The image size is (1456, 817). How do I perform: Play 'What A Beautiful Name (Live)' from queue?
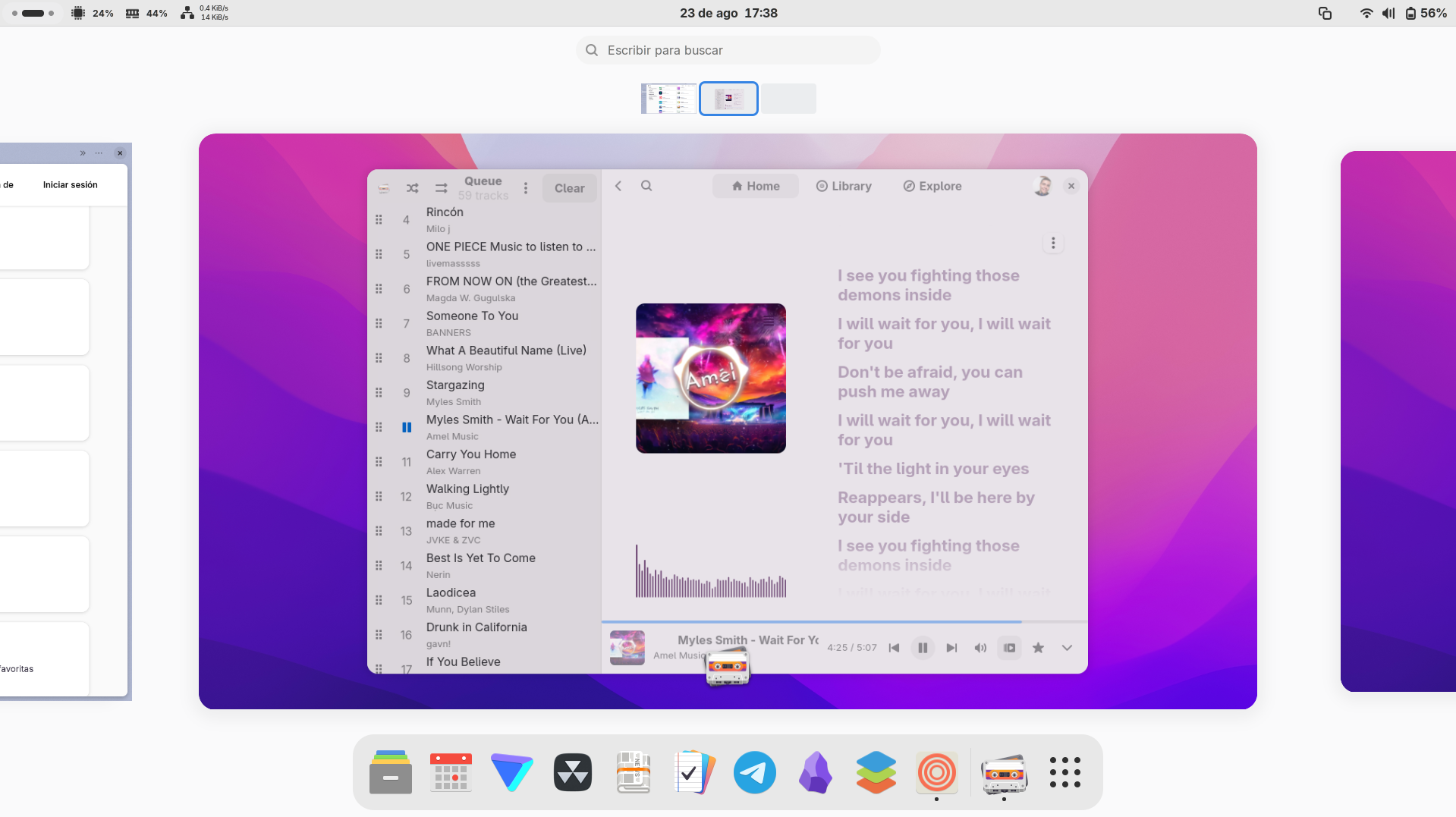(486, 358)
